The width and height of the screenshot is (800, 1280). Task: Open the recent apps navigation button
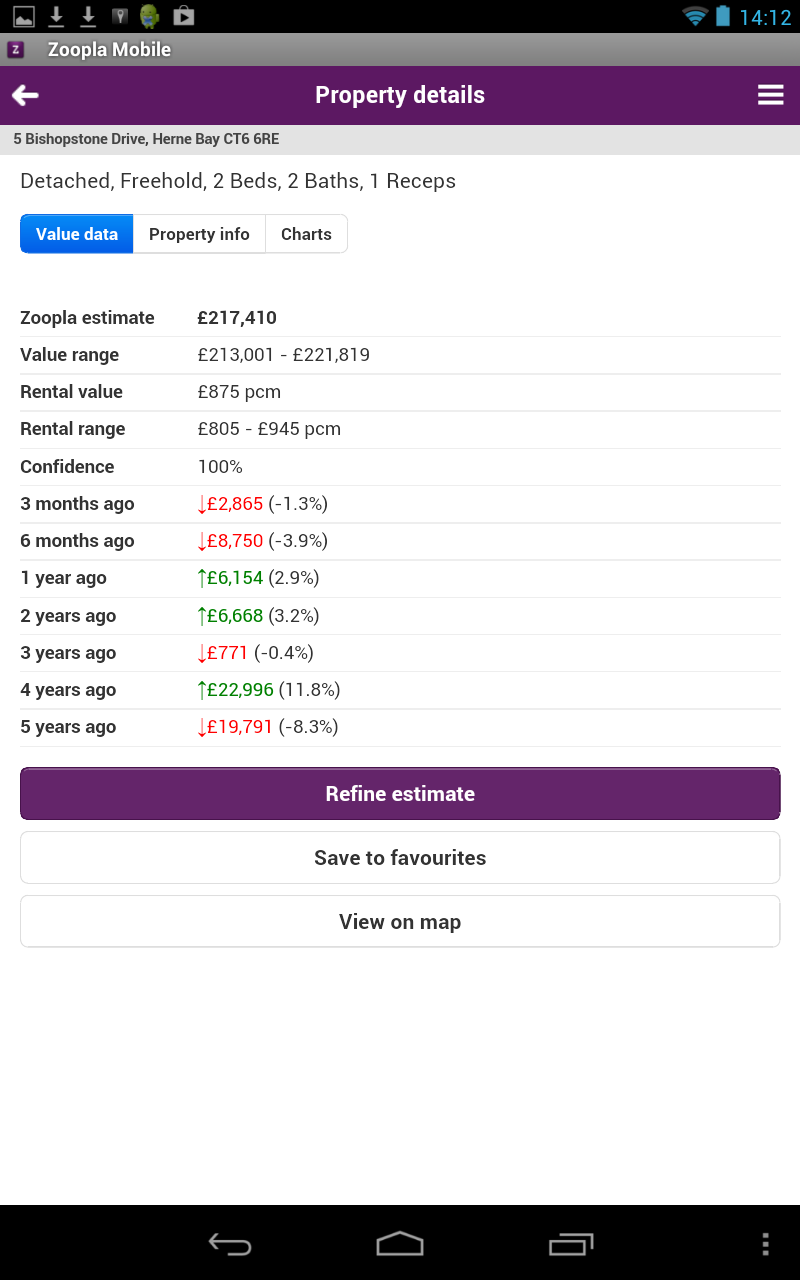[570, 1243]
